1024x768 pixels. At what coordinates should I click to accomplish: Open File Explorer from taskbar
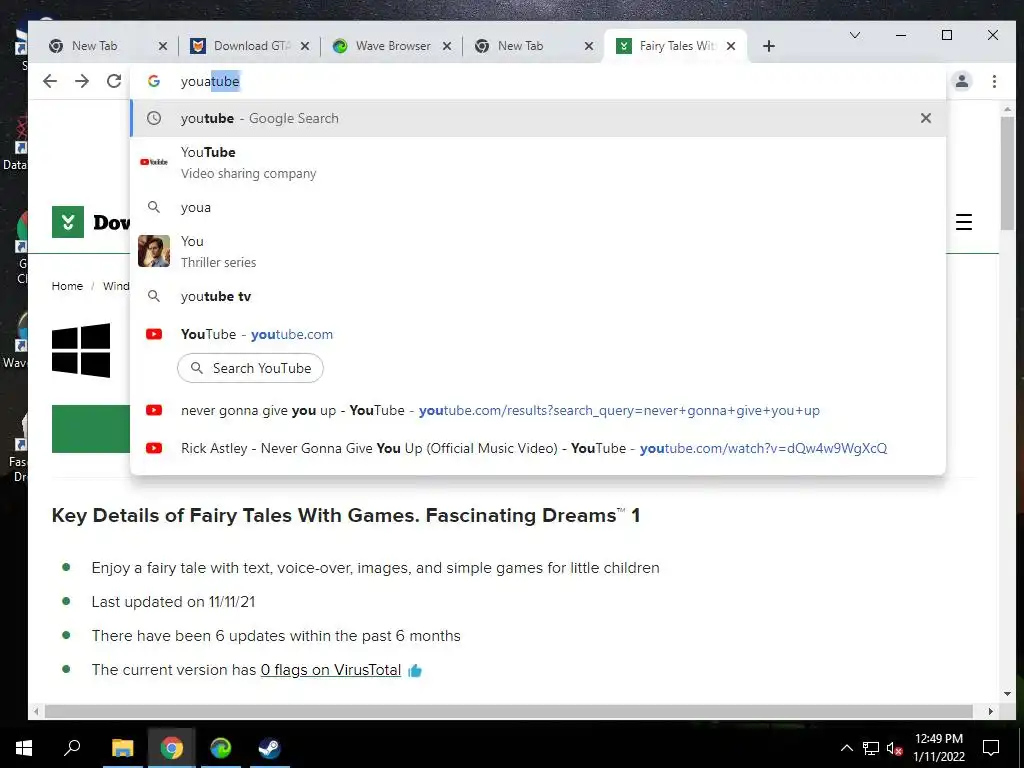[x=122, y=748]
